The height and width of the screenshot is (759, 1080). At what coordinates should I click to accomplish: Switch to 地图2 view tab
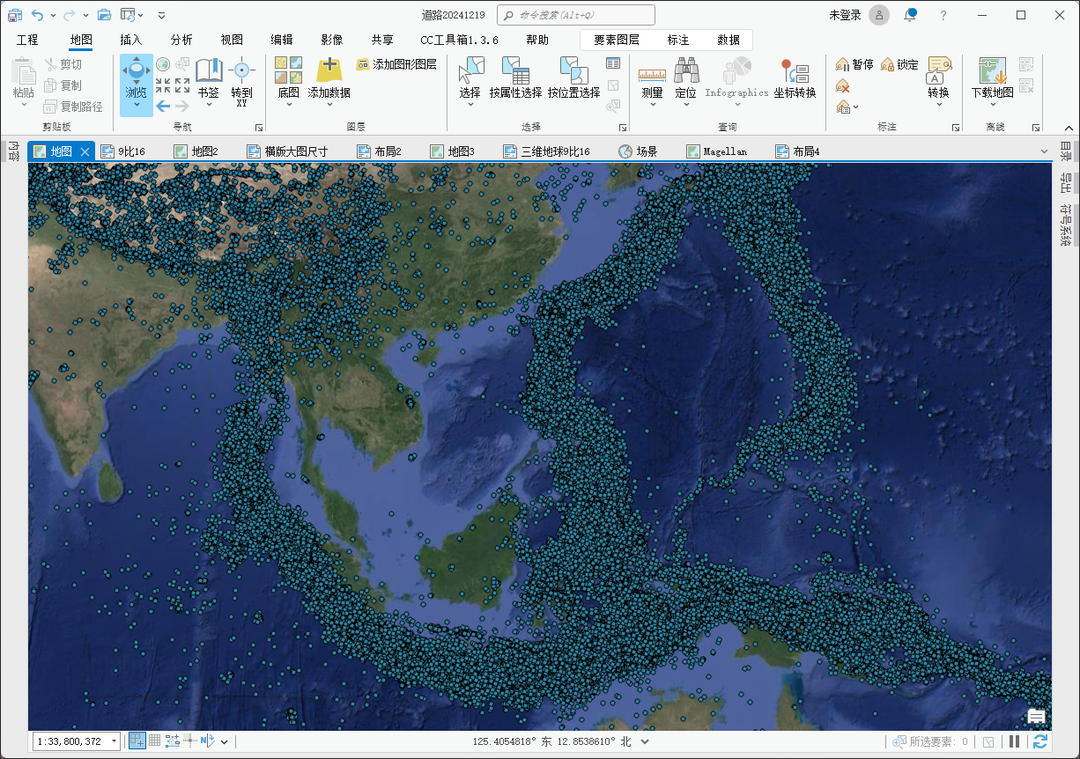click(x=196, y=152)
